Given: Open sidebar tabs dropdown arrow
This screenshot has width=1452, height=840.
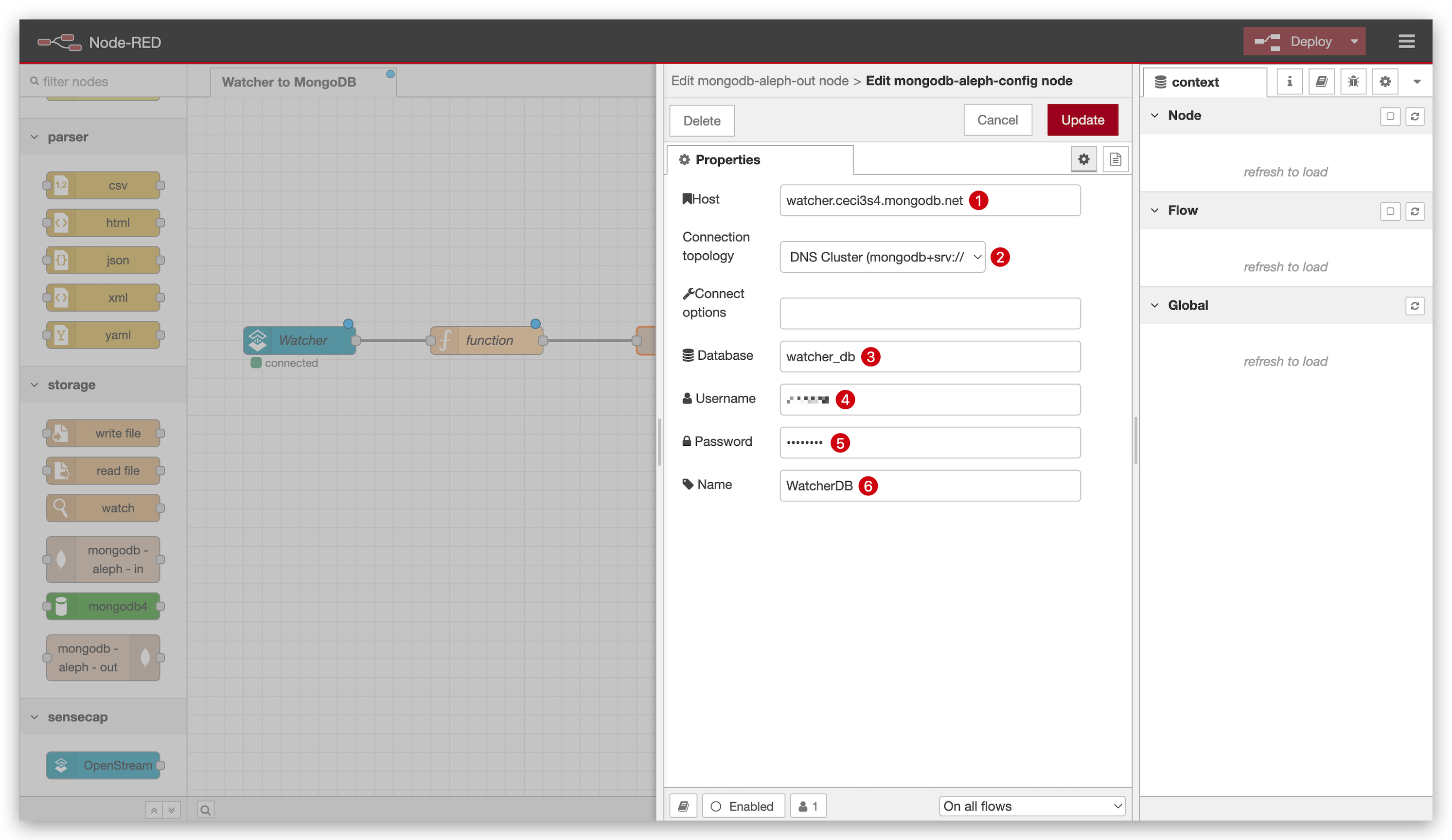Looking at the screenshot, I should 1417,82.
